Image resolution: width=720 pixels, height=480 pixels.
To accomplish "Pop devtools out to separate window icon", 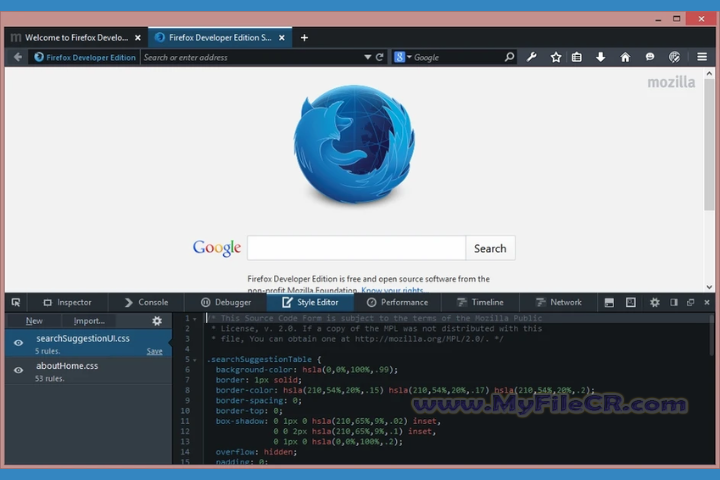I will tap(690, 302).
